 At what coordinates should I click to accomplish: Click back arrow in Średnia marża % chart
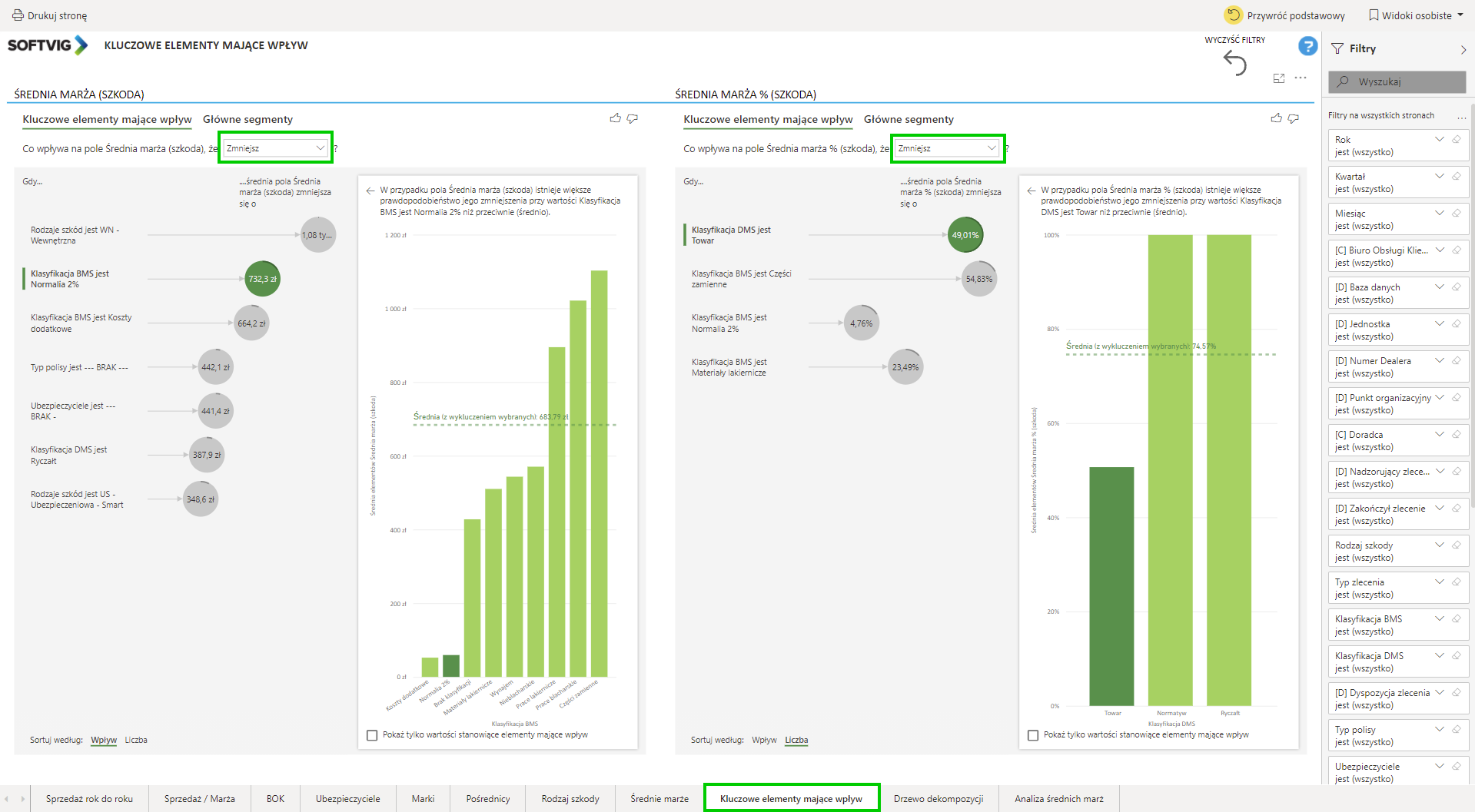click(1032, 191)
